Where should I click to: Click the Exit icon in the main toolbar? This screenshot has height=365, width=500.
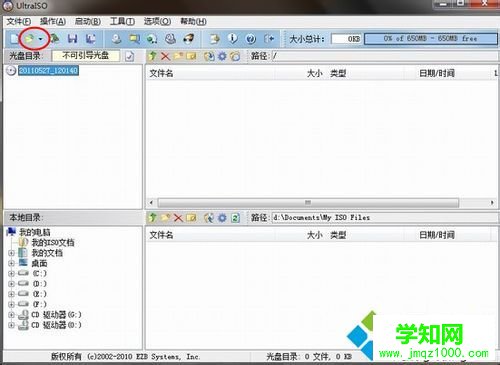click(x=269, y=39)
